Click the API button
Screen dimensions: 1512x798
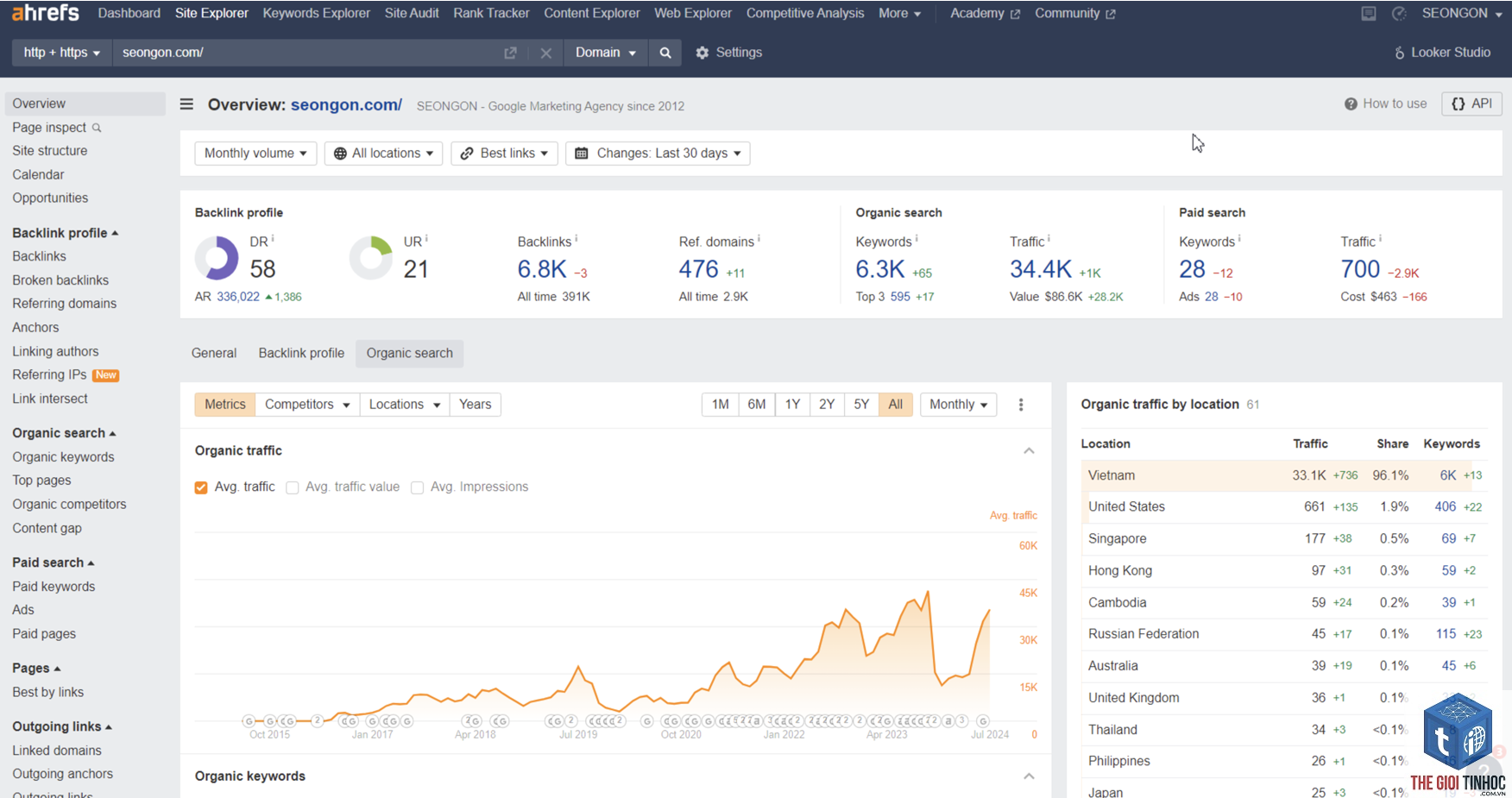[1471, 104]
